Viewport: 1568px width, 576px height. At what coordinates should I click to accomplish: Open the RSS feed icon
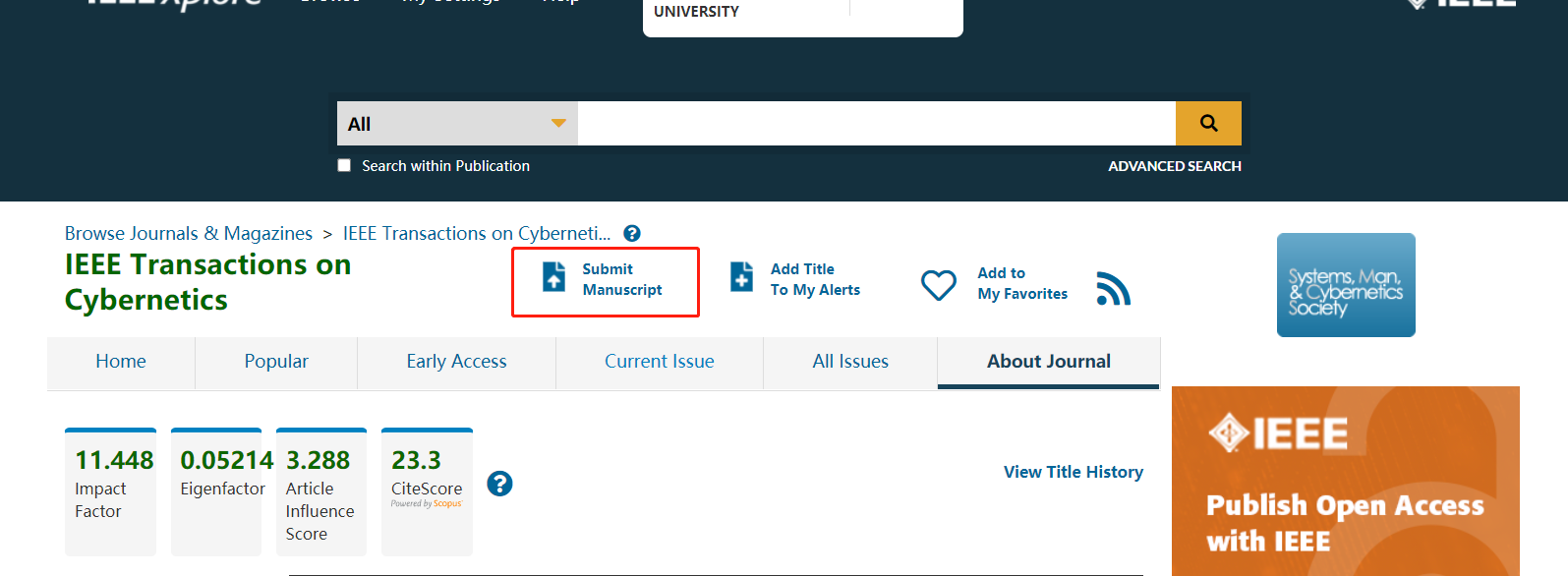[1113, 288]
